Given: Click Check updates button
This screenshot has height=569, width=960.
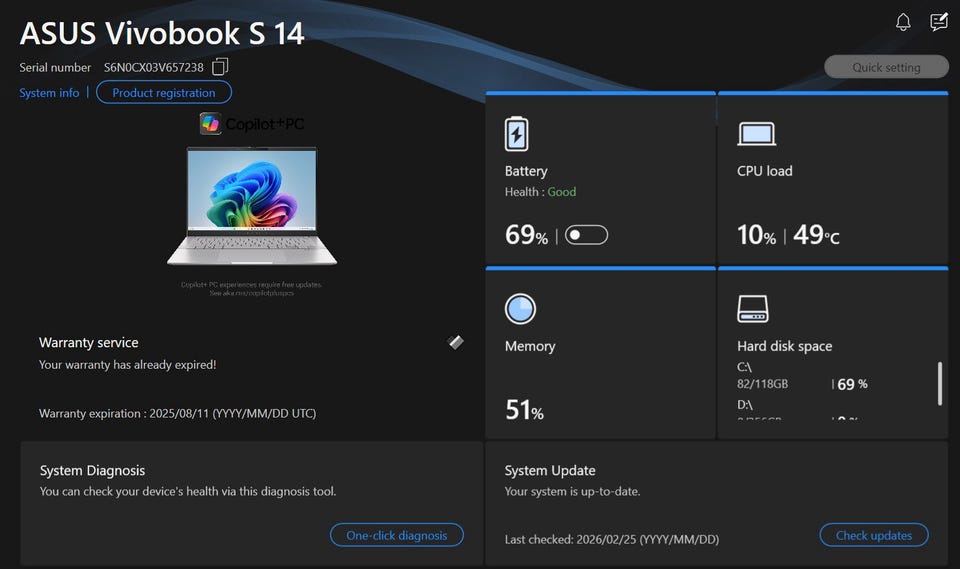Looking at the screenshot, I should 874,535.
